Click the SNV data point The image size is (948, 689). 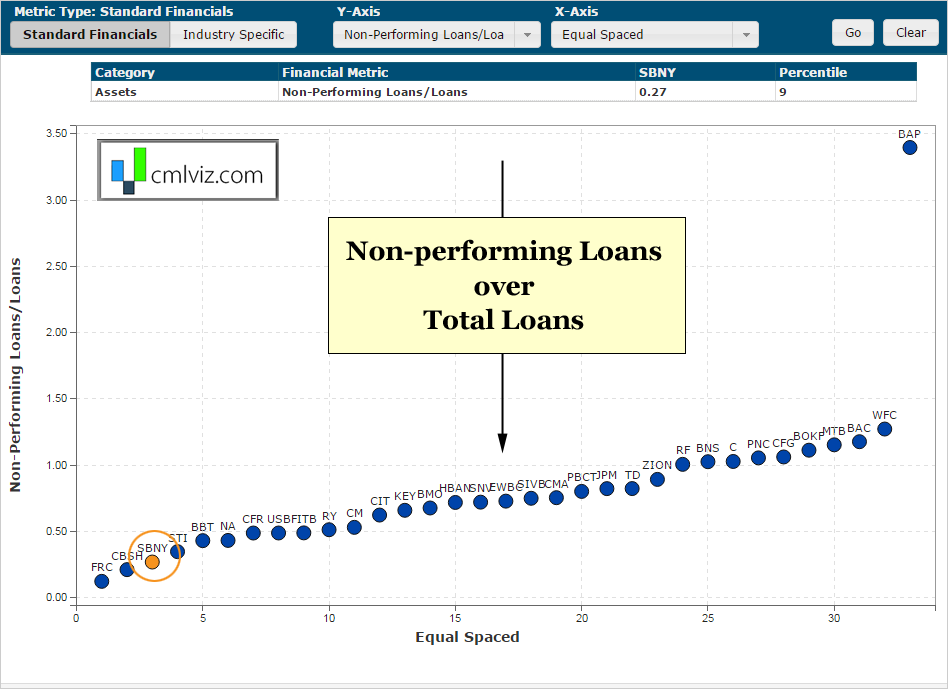(481, 502)
